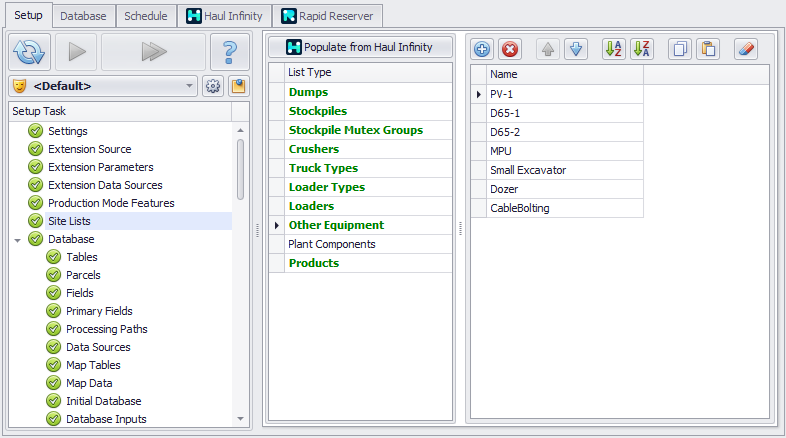Click Populate from Haul Infinity button
This screenshot has height=438, width=786.
[x=360, y=47]
